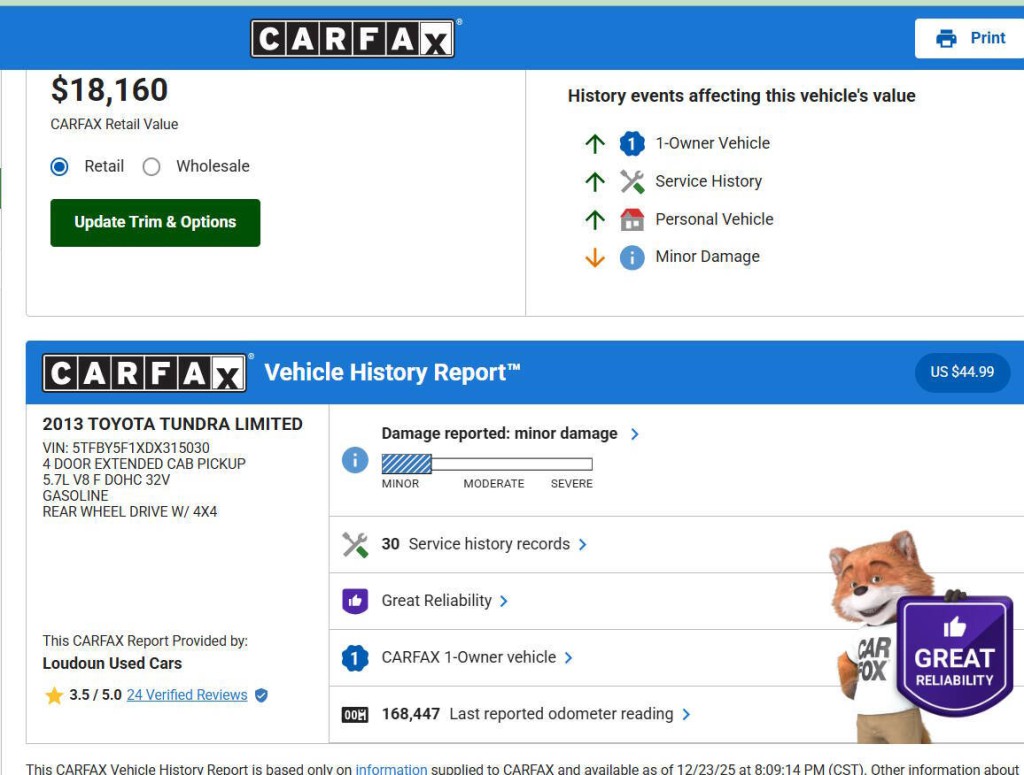Click the Great Reliability thumbs-up icon

pyautogui.click(x=355, y=601)
